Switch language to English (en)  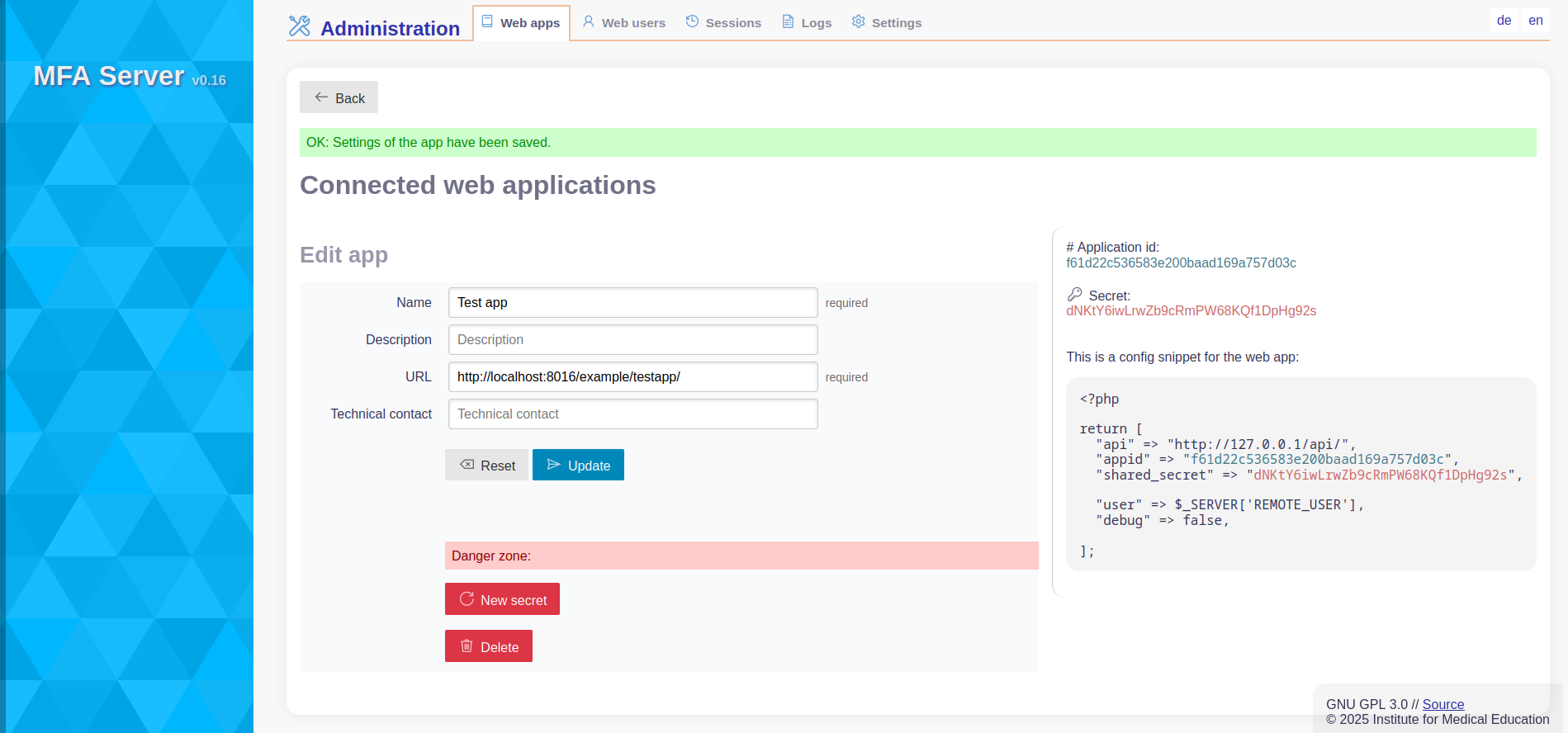click(1536, 21)
